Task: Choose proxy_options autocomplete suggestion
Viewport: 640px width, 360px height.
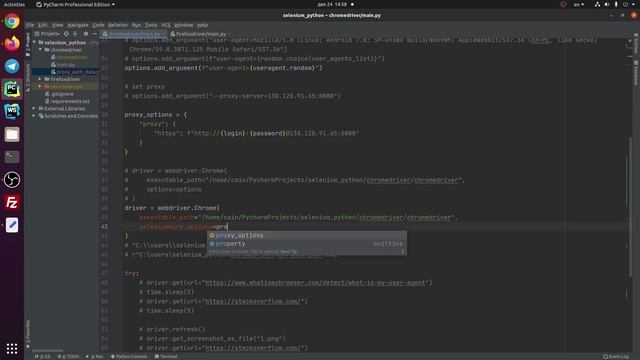Action: coord(307,236)
